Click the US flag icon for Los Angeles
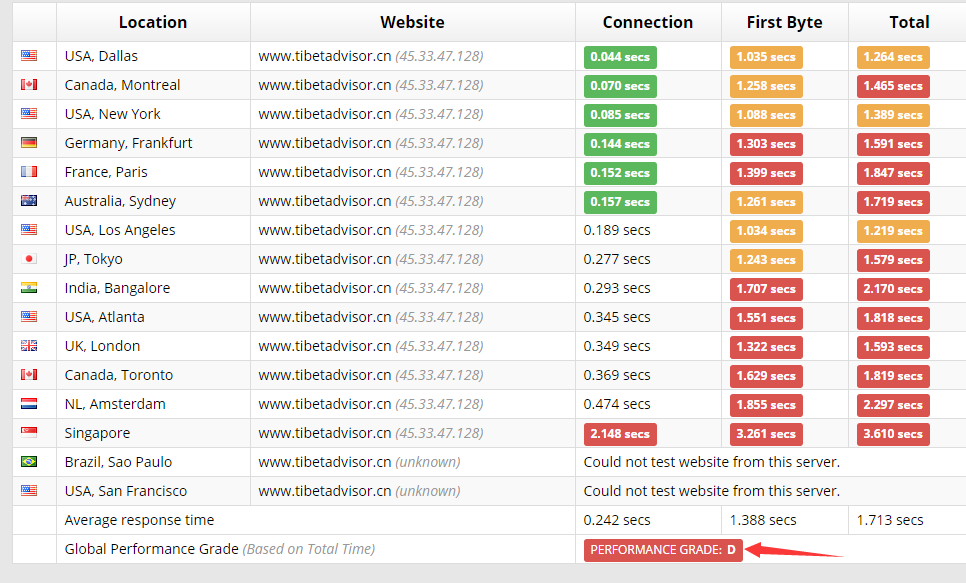Image resolution: width=966 pixels, height=583 pixels. click(x=29, y=229)
